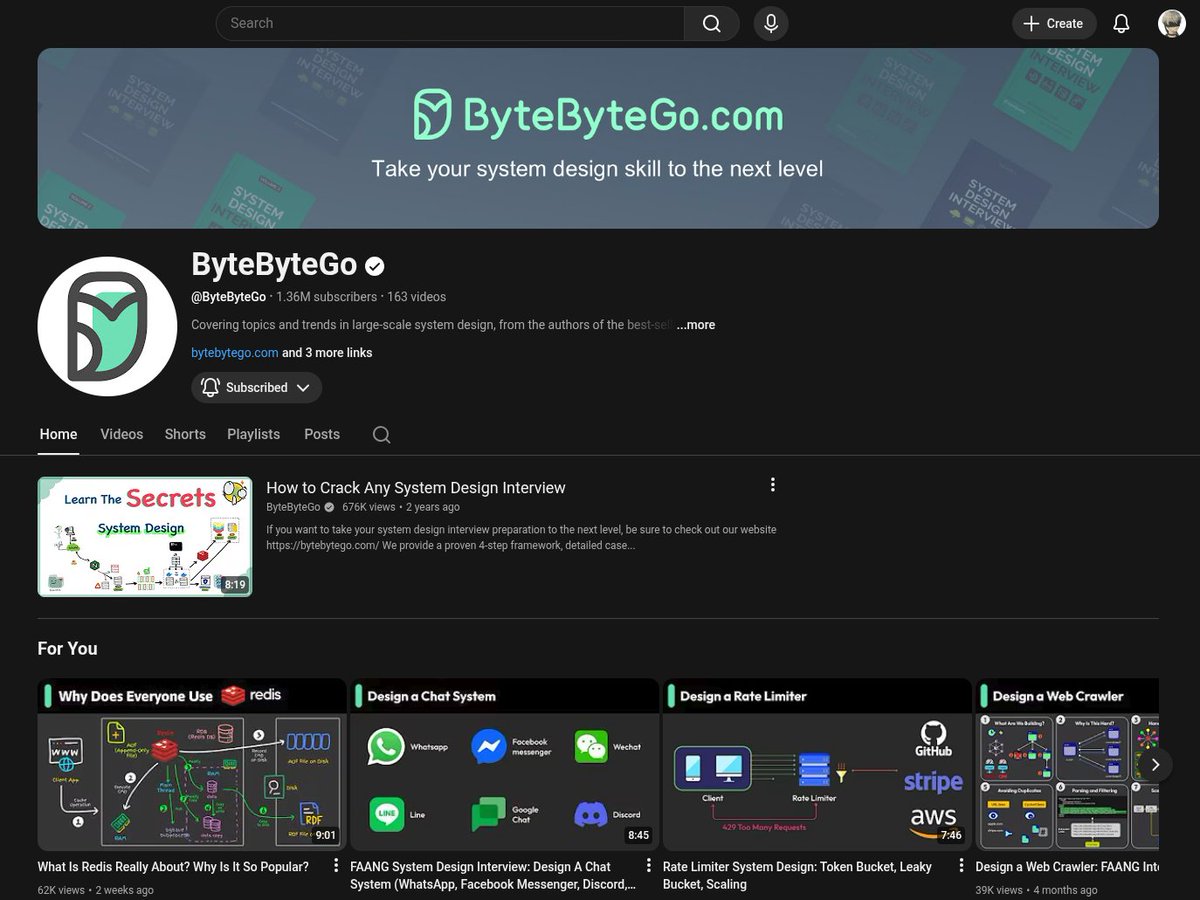Click the '1.36M subscribers' text
This screenshot has height=900, width=1200.
(327, 297)
